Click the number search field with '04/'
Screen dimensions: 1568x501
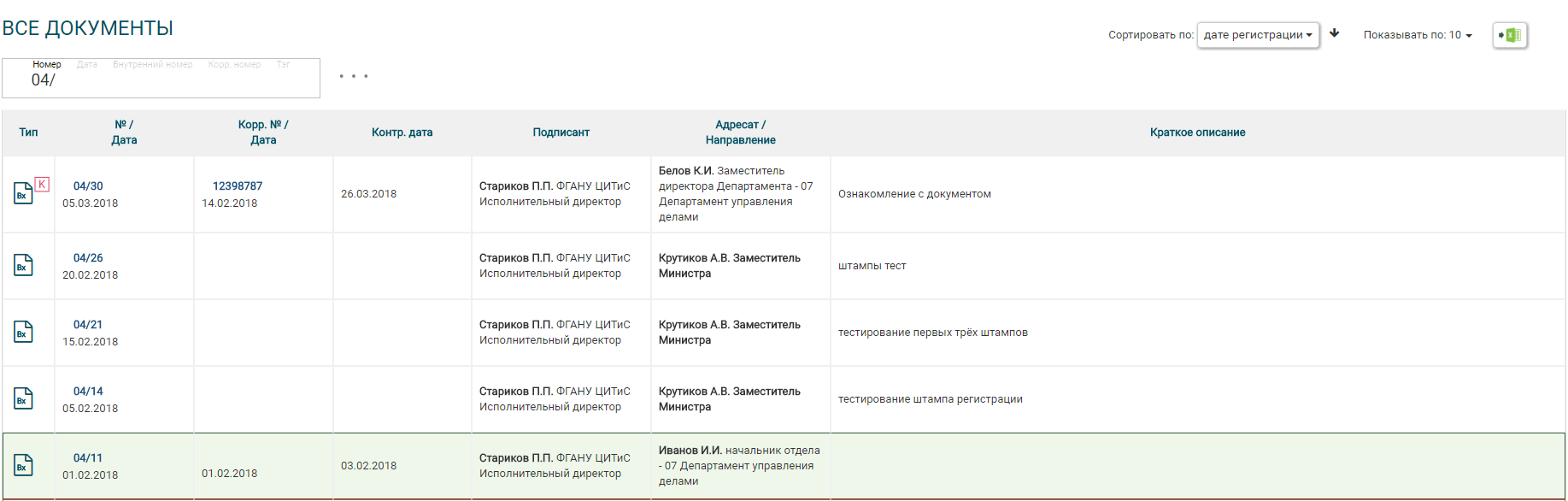click(x=171, y=81)
